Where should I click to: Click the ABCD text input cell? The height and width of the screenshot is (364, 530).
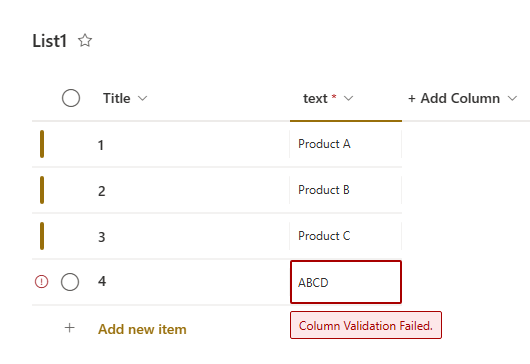pos(346,282)
